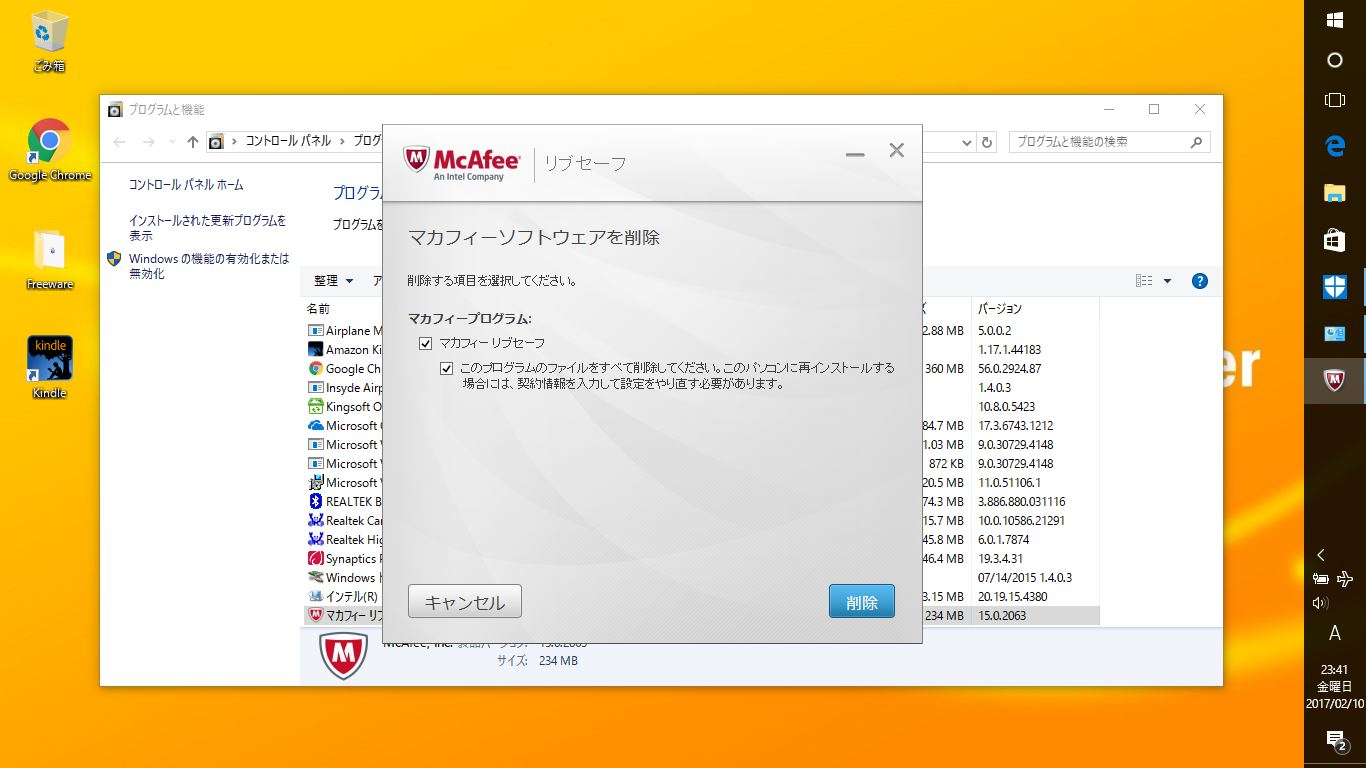Click the taskbar clock 23:41
Screen dimensions: 1366x768
tap(1334, 670)
